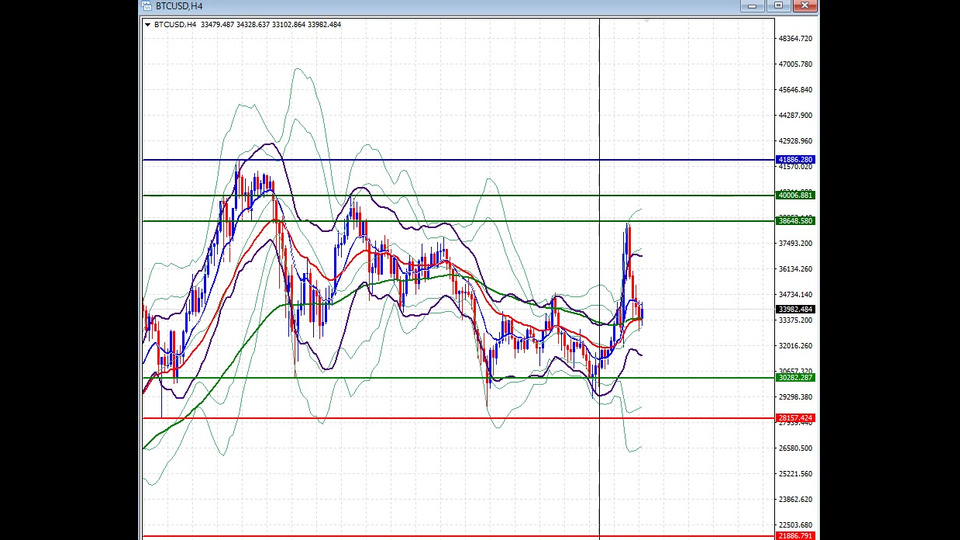Click the black current price label 33982.484
Image resolution: width=960 pixels, height=540 pixels.
(795, 309)
